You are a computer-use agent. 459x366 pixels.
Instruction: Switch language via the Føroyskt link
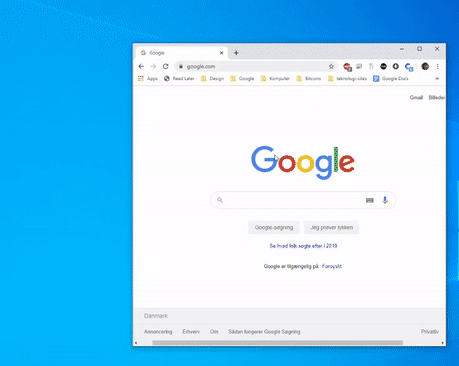pyautogui.click(x=332, y=266)
